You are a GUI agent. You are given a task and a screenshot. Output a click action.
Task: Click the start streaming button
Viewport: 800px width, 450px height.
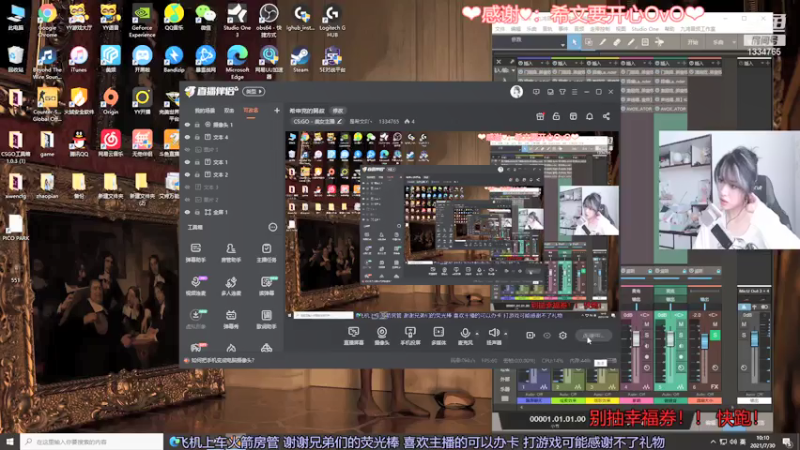(x=593, y=335)
